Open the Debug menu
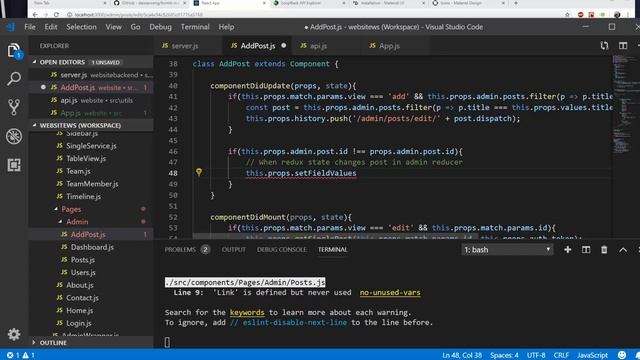640x360 pixels. [x=160, y=27]
